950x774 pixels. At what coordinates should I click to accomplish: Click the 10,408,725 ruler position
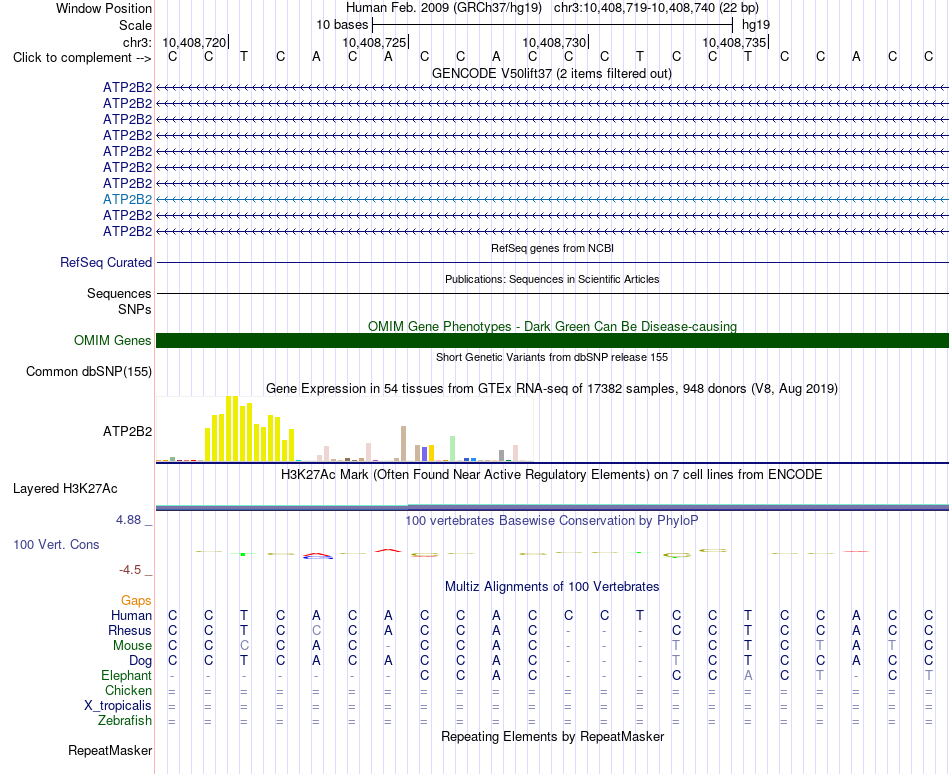(374, 42)
